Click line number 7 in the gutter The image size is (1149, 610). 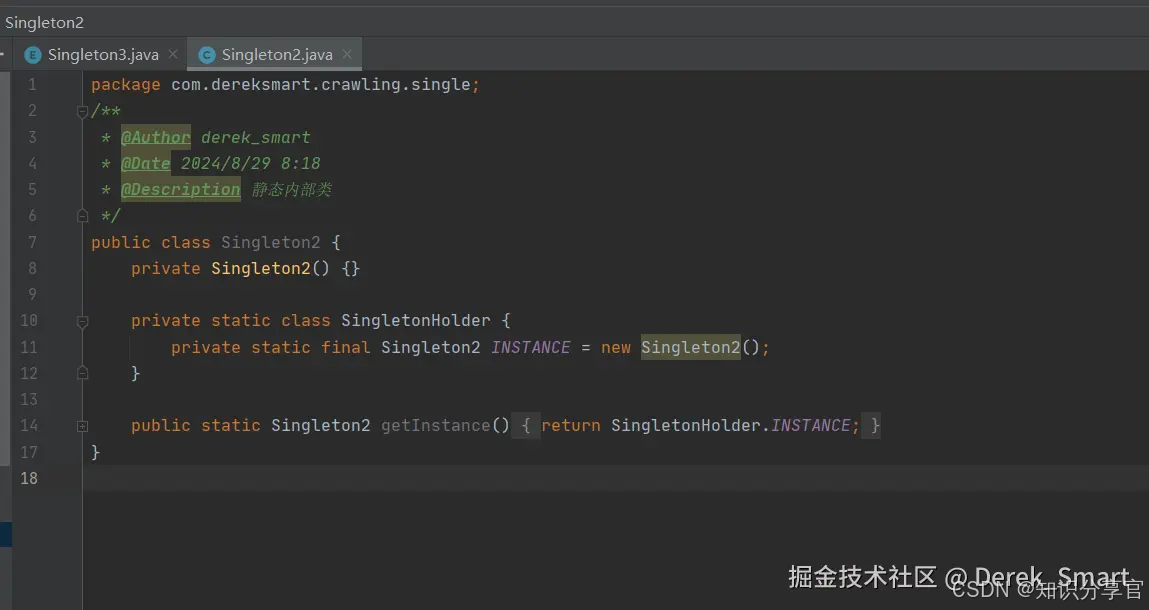(32, 242)
